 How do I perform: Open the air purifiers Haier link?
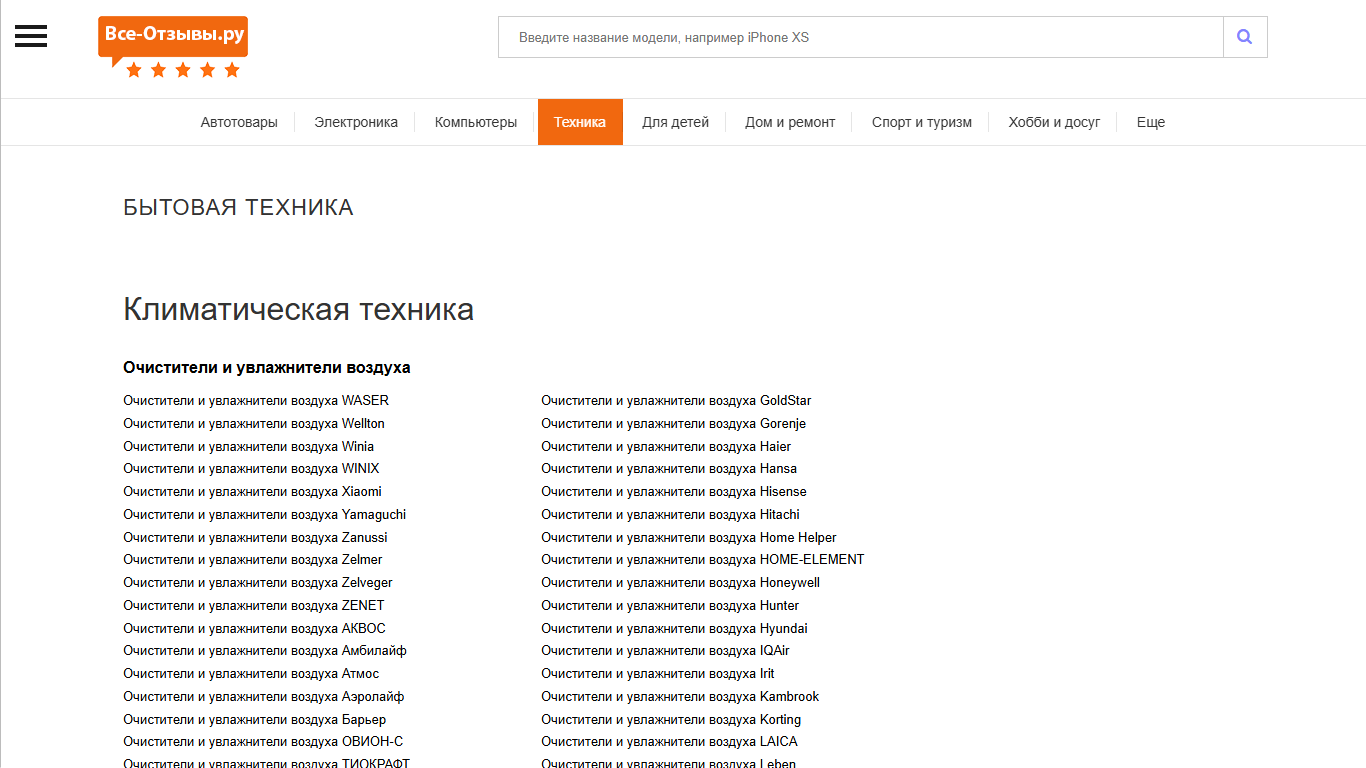pos(667,446)
